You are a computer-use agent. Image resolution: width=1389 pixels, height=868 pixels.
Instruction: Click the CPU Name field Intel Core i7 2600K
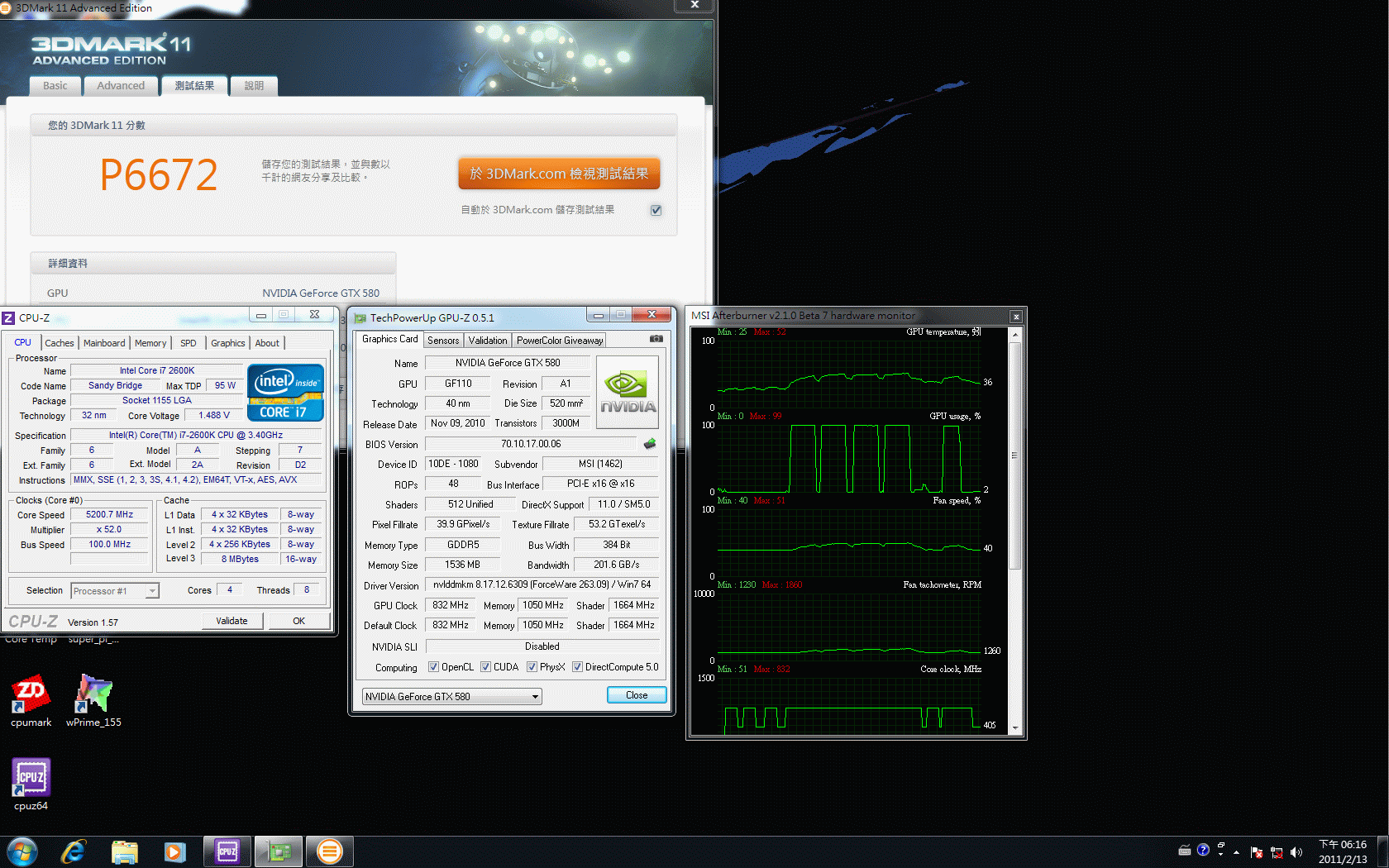pyautogui.click(x=157, y=370)
